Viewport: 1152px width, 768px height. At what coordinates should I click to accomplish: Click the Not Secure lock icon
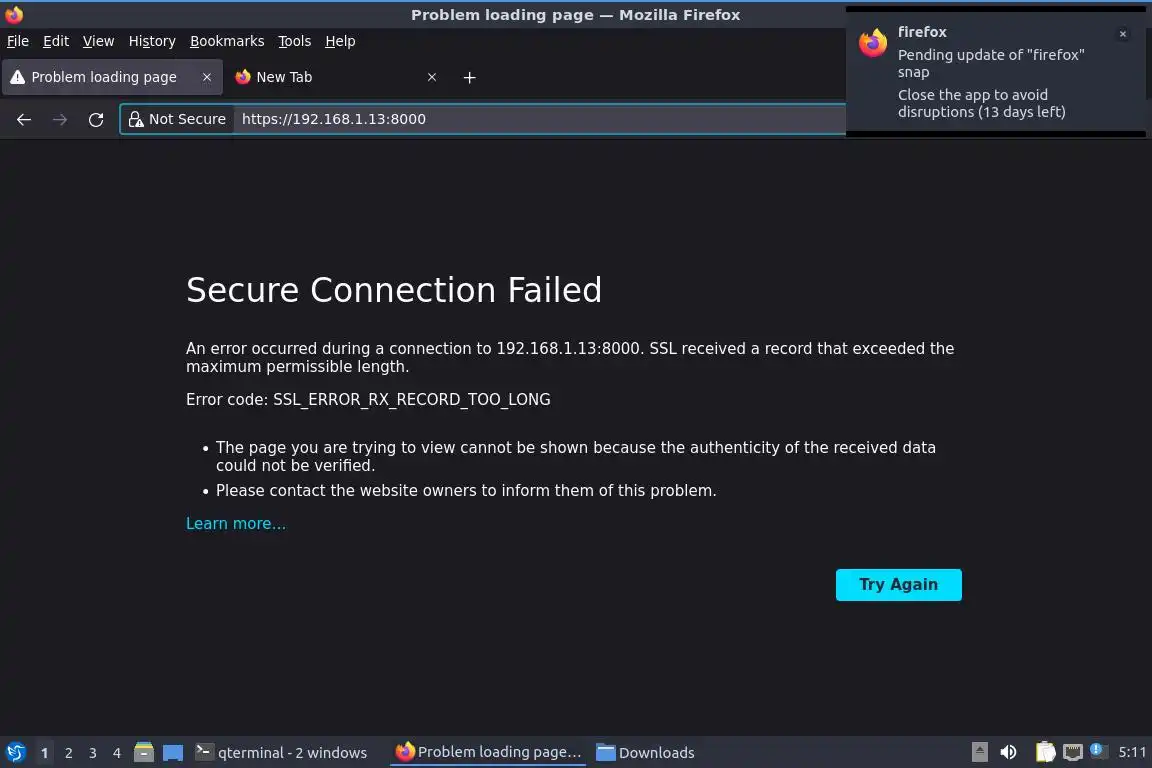point(137,119)
